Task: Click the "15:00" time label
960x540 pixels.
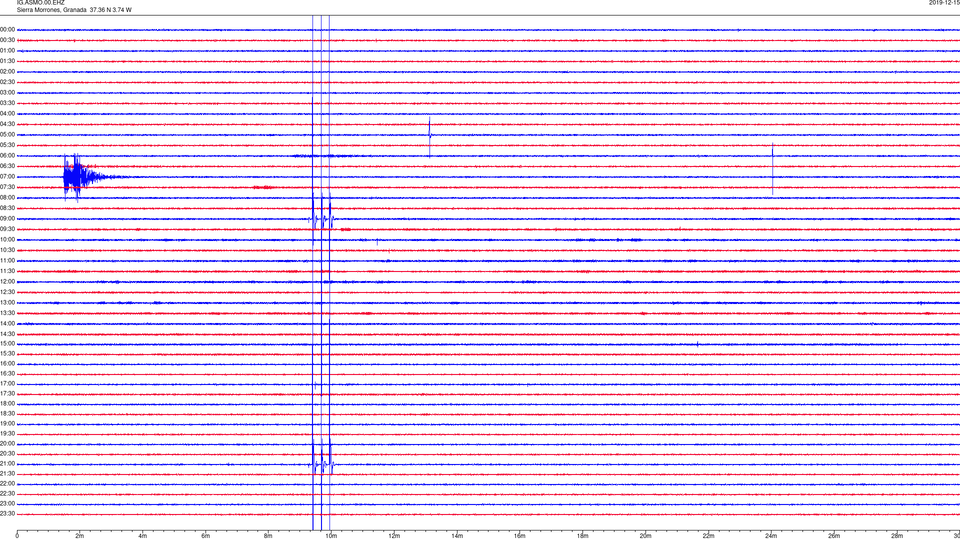Action: pos(7,344)
